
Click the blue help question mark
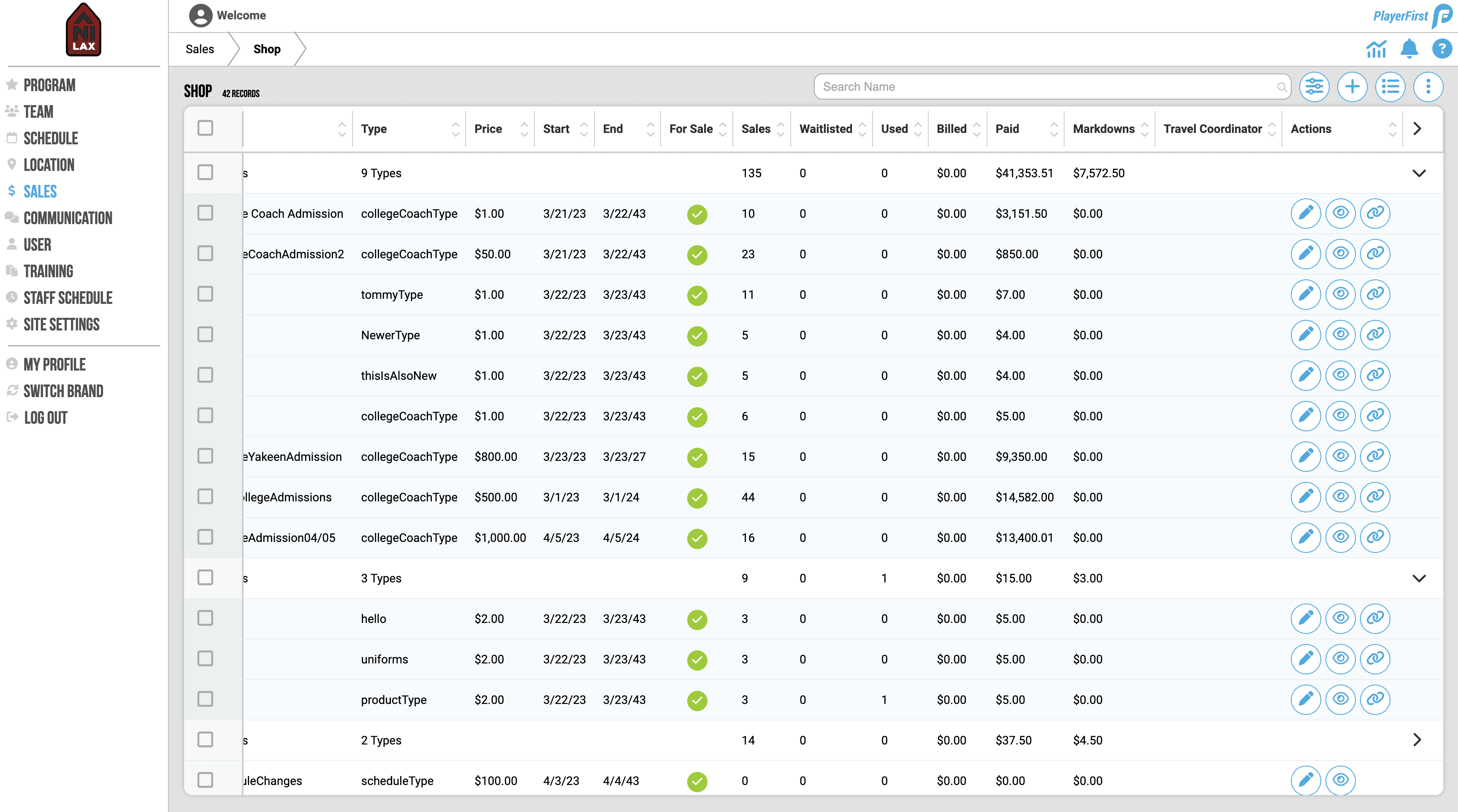[1442, 49]
